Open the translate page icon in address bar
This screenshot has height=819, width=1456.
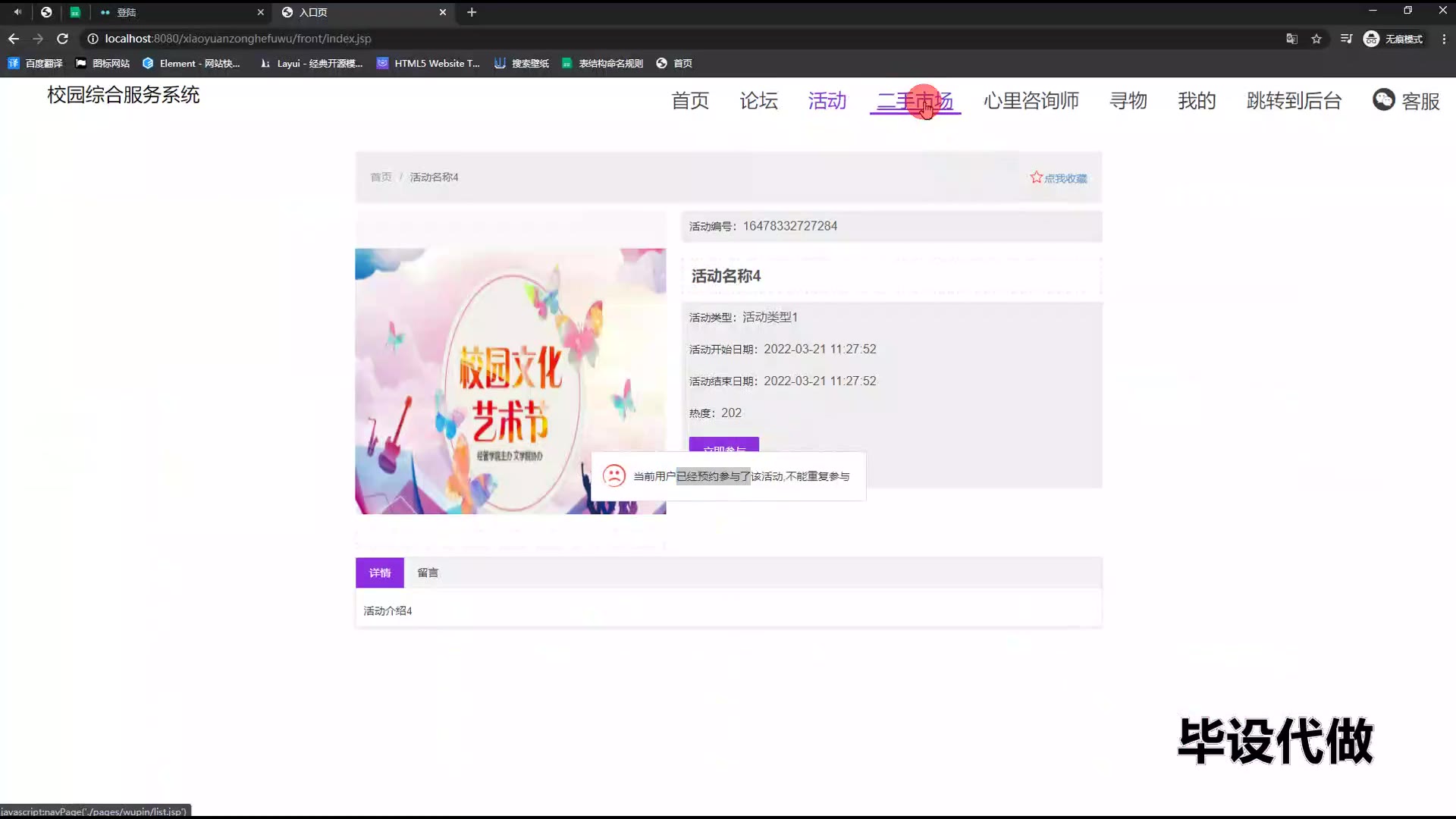click(1291, 39)
